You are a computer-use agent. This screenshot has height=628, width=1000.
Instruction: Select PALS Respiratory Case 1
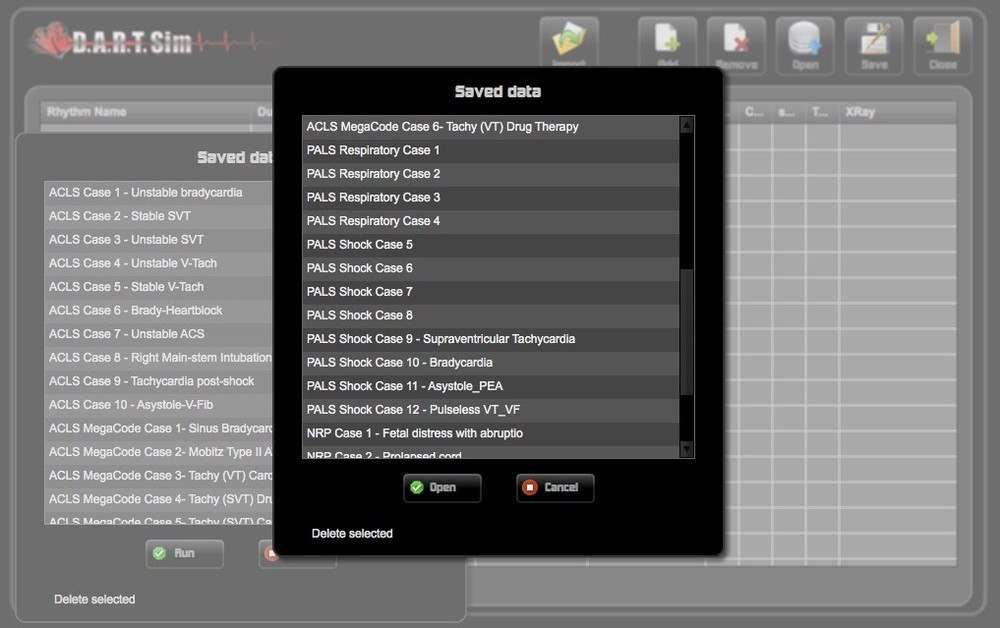click(x=490, y=150)
